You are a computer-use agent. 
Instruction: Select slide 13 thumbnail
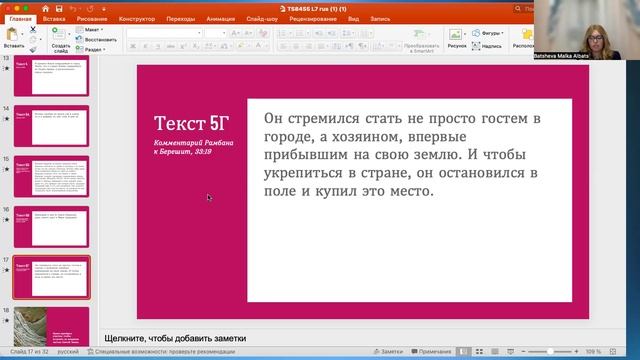click(51, 76)
